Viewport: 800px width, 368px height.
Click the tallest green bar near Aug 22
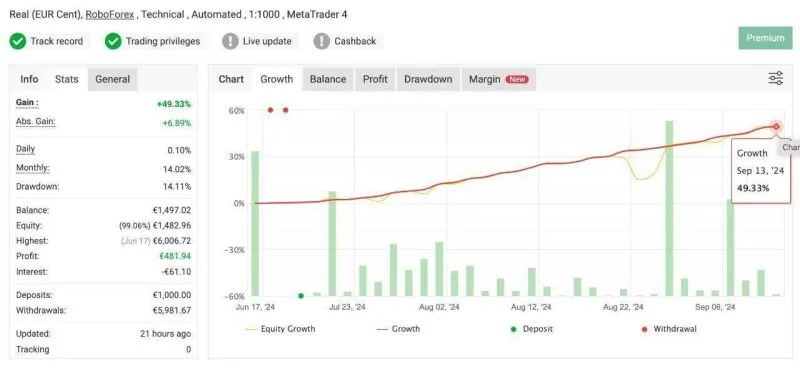click(x=669, y=208)
